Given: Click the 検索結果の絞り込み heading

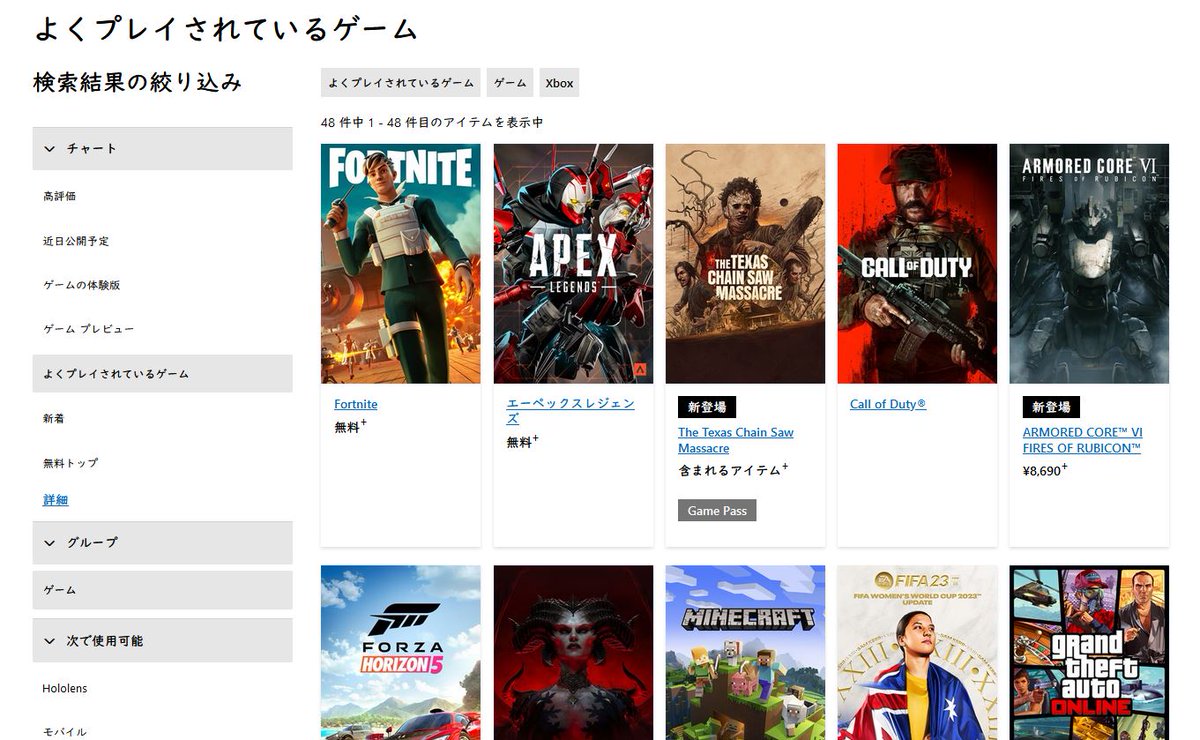Looking at the screenshot, I should [137, 82].
